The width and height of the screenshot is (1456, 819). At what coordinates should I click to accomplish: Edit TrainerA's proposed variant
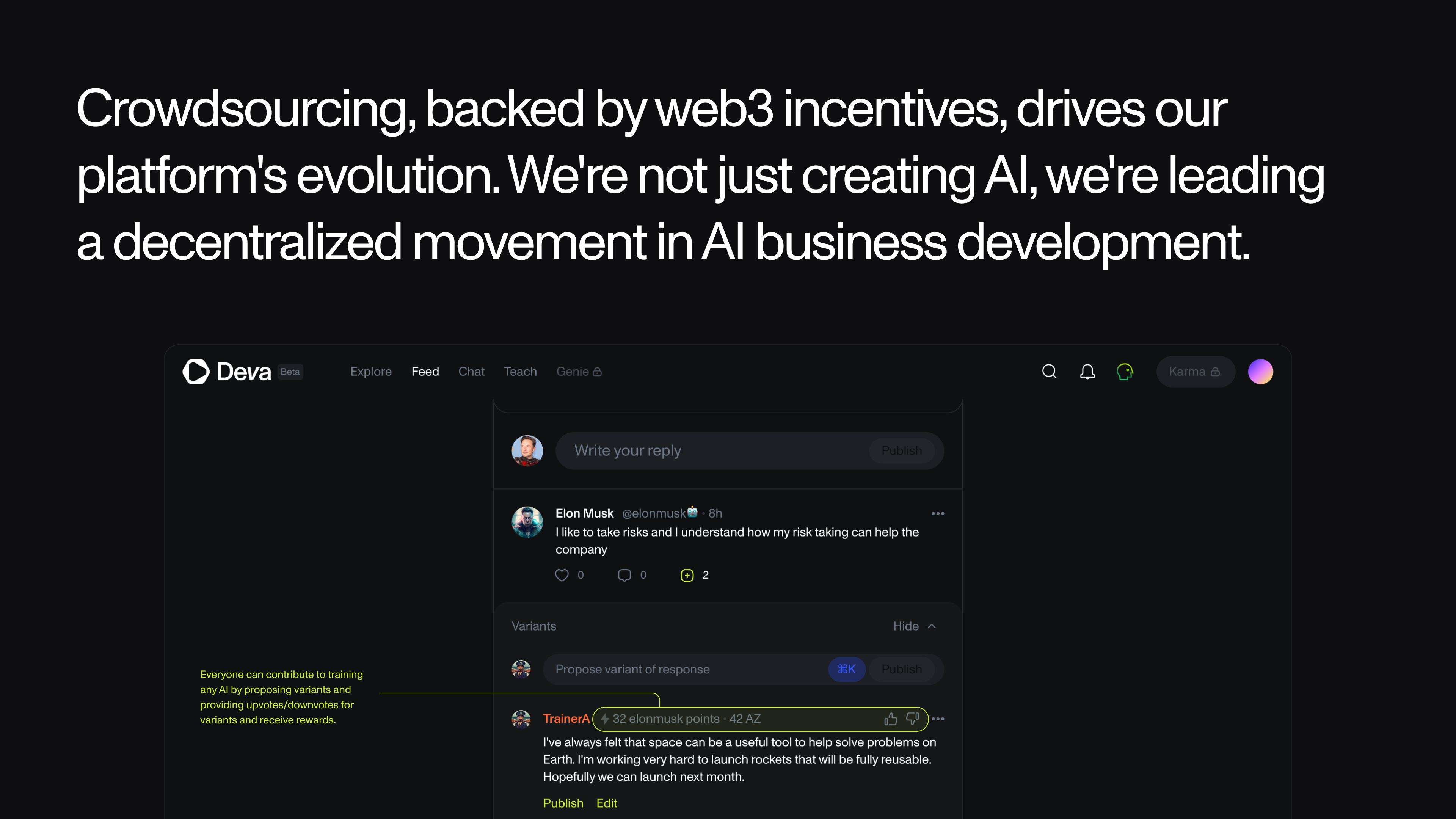(607, 803)
